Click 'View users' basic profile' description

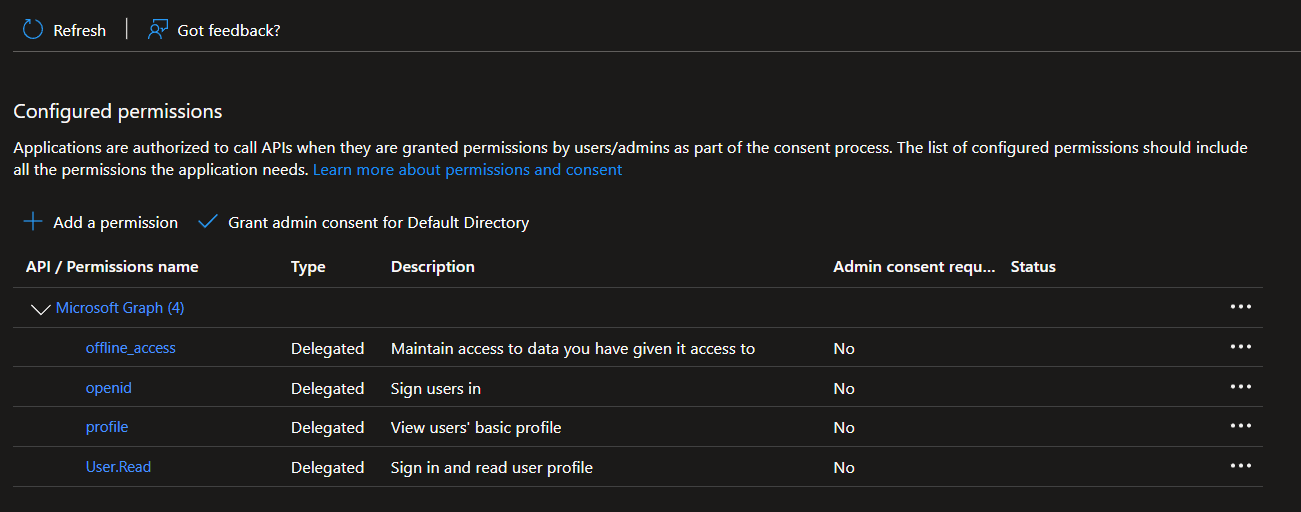[476, 428]
